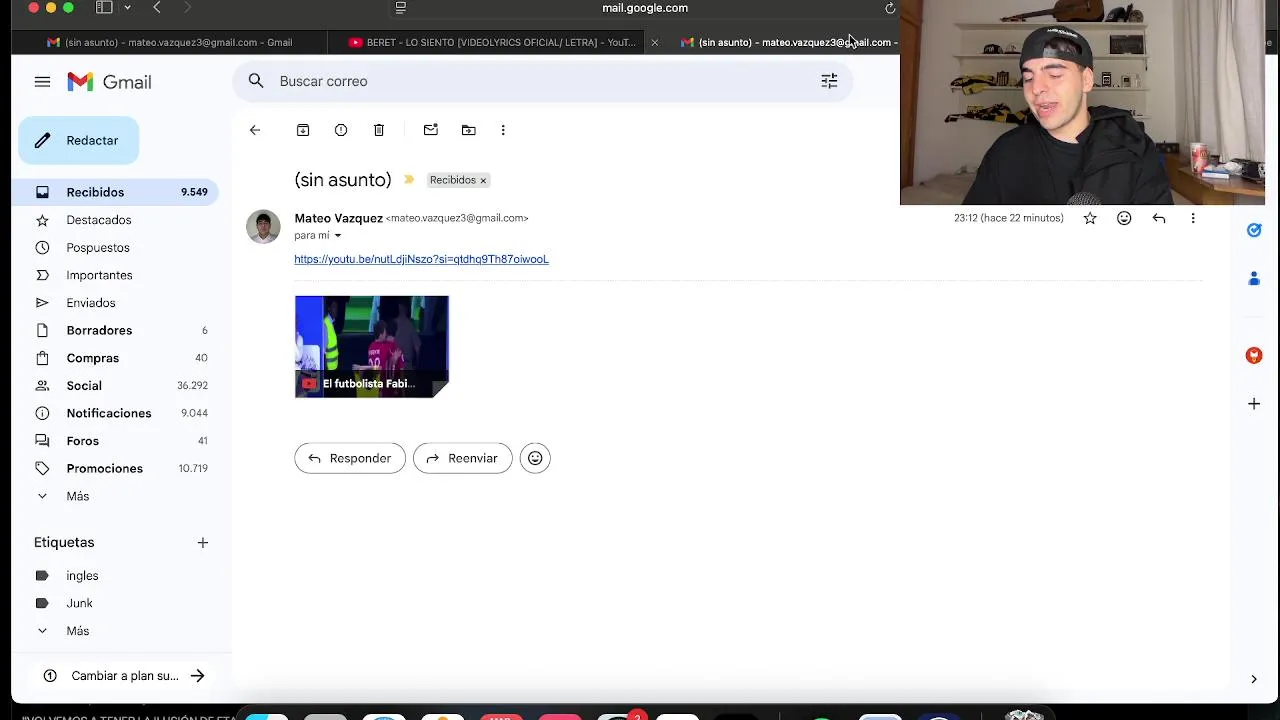Image resolution: width=1280 pixels, height=720 pixels.
Task: Open Tasks side panel icon
Action: click(x=1254, y=230)
